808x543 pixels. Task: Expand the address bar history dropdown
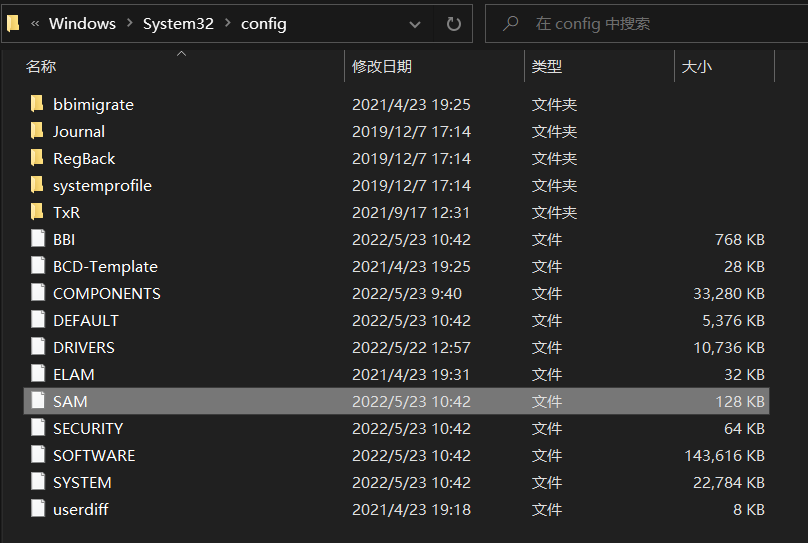click(415, 23)
